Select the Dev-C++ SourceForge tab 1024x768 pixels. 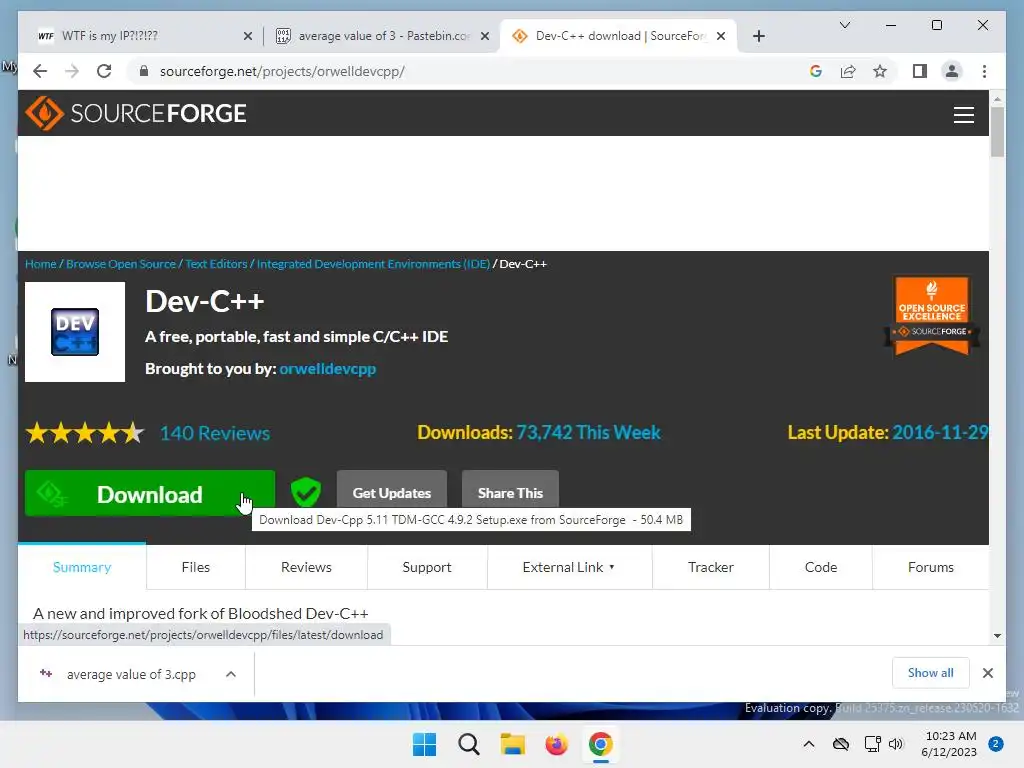pos(618,36)
